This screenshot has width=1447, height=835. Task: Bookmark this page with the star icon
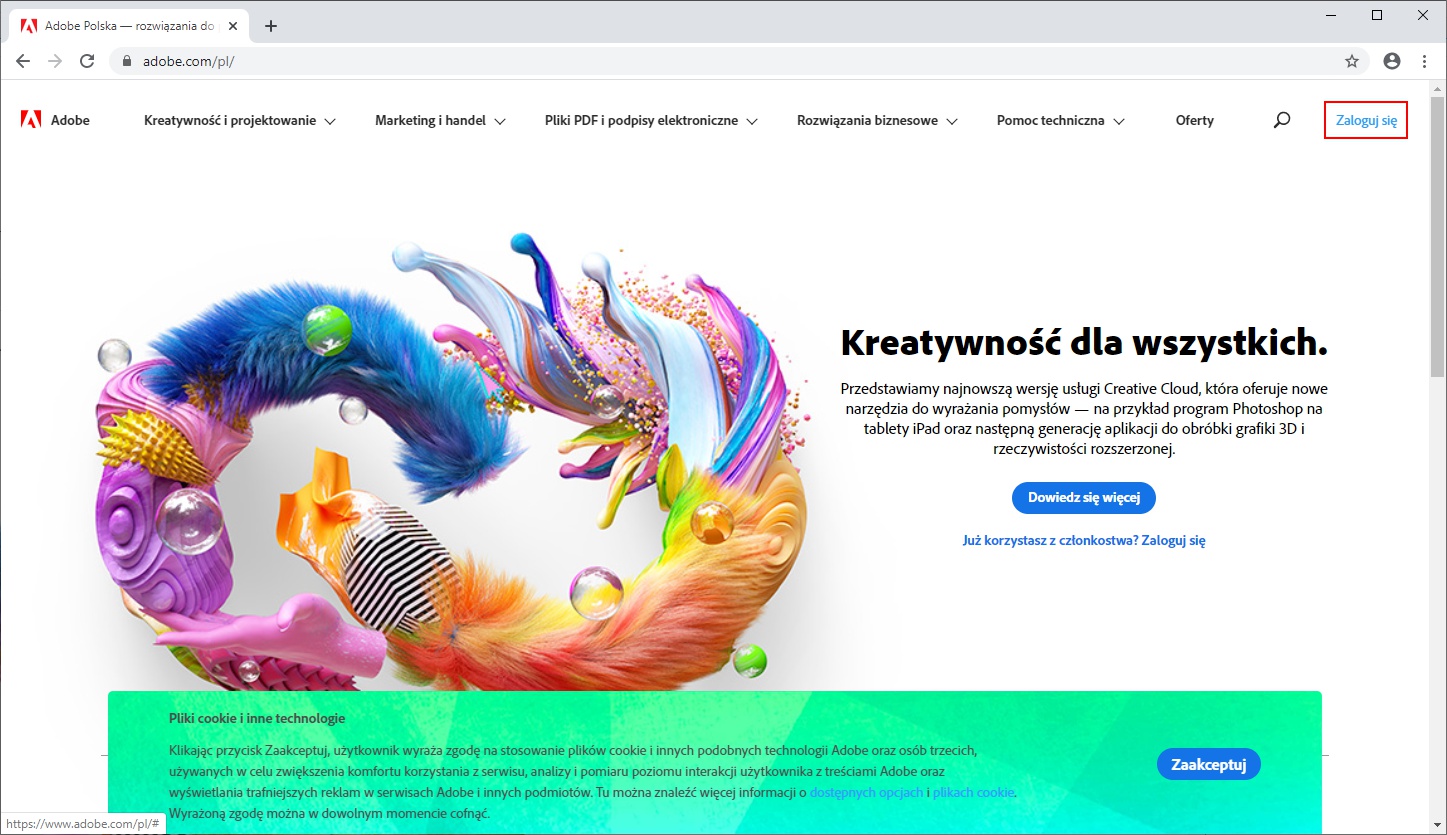click(x=1352, y=61)
